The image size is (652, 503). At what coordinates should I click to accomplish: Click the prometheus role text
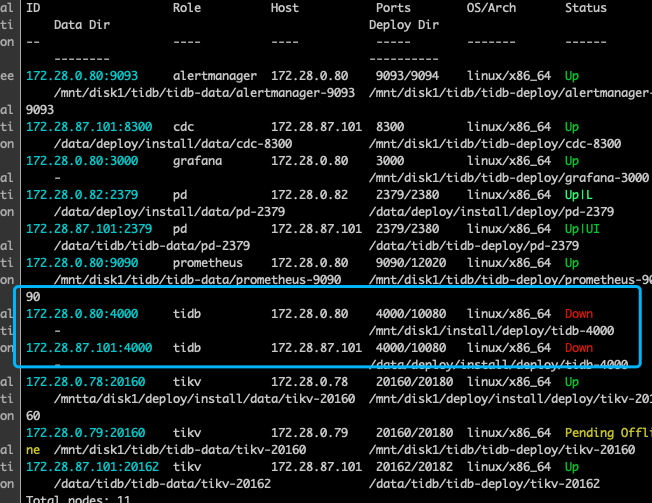coord(207,264)
